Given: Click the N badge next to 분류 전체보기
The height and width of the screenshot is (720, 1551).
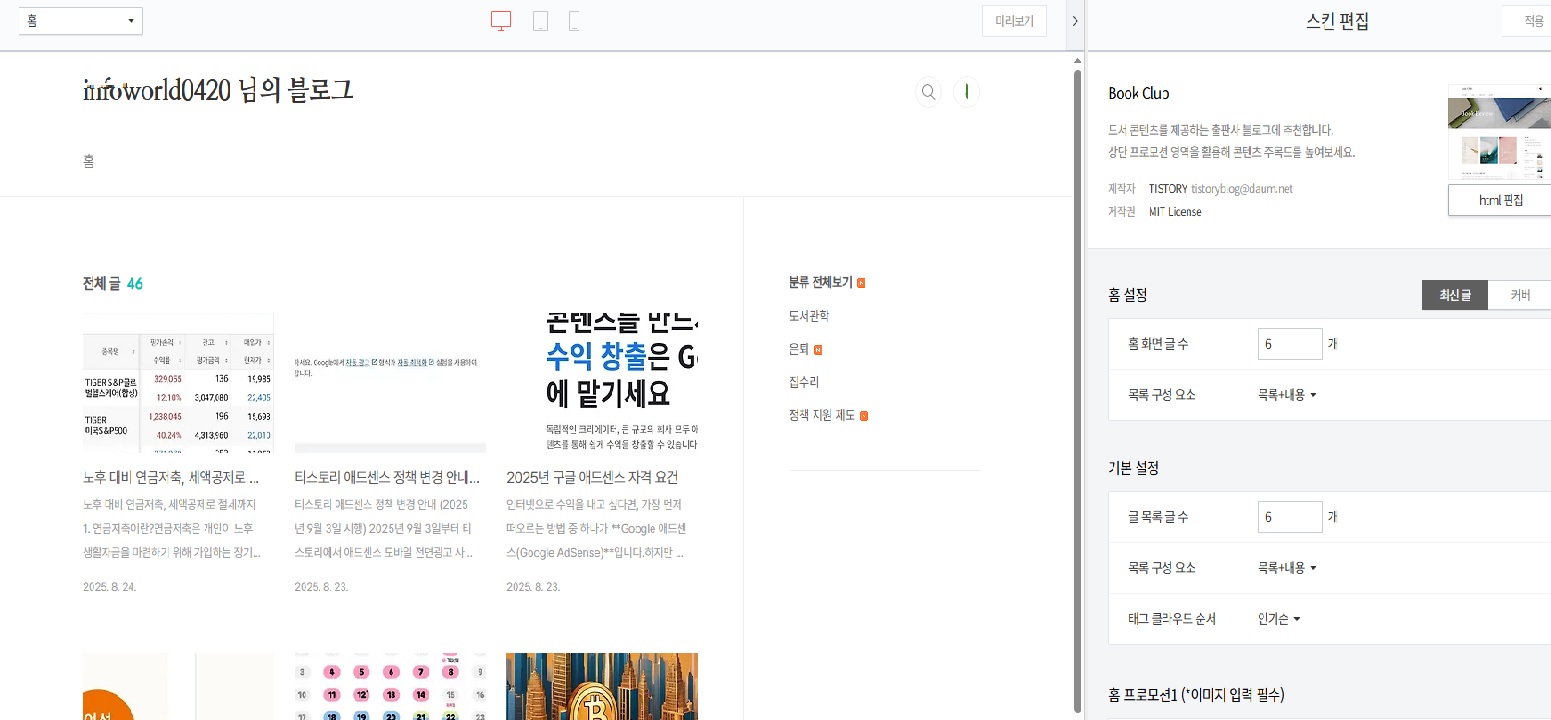Looking at the screenshot, I should 861,283.
